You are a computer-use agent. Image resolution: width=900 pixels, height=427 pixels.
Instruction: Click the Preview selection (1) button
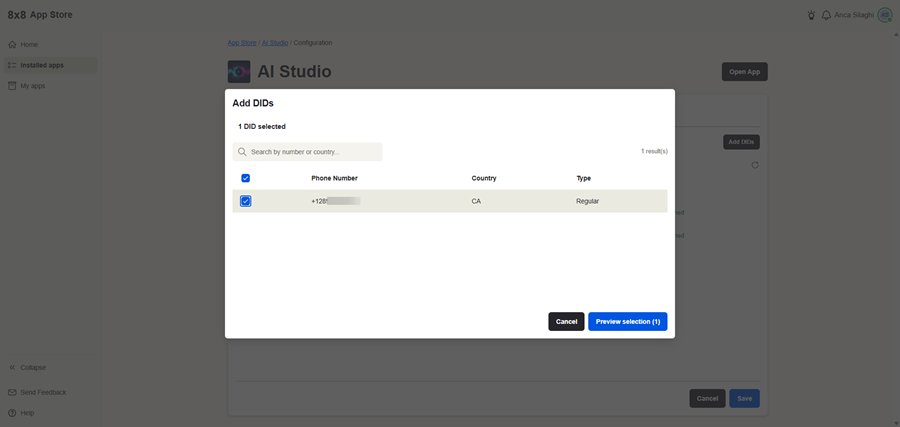(x=627, y=321)
